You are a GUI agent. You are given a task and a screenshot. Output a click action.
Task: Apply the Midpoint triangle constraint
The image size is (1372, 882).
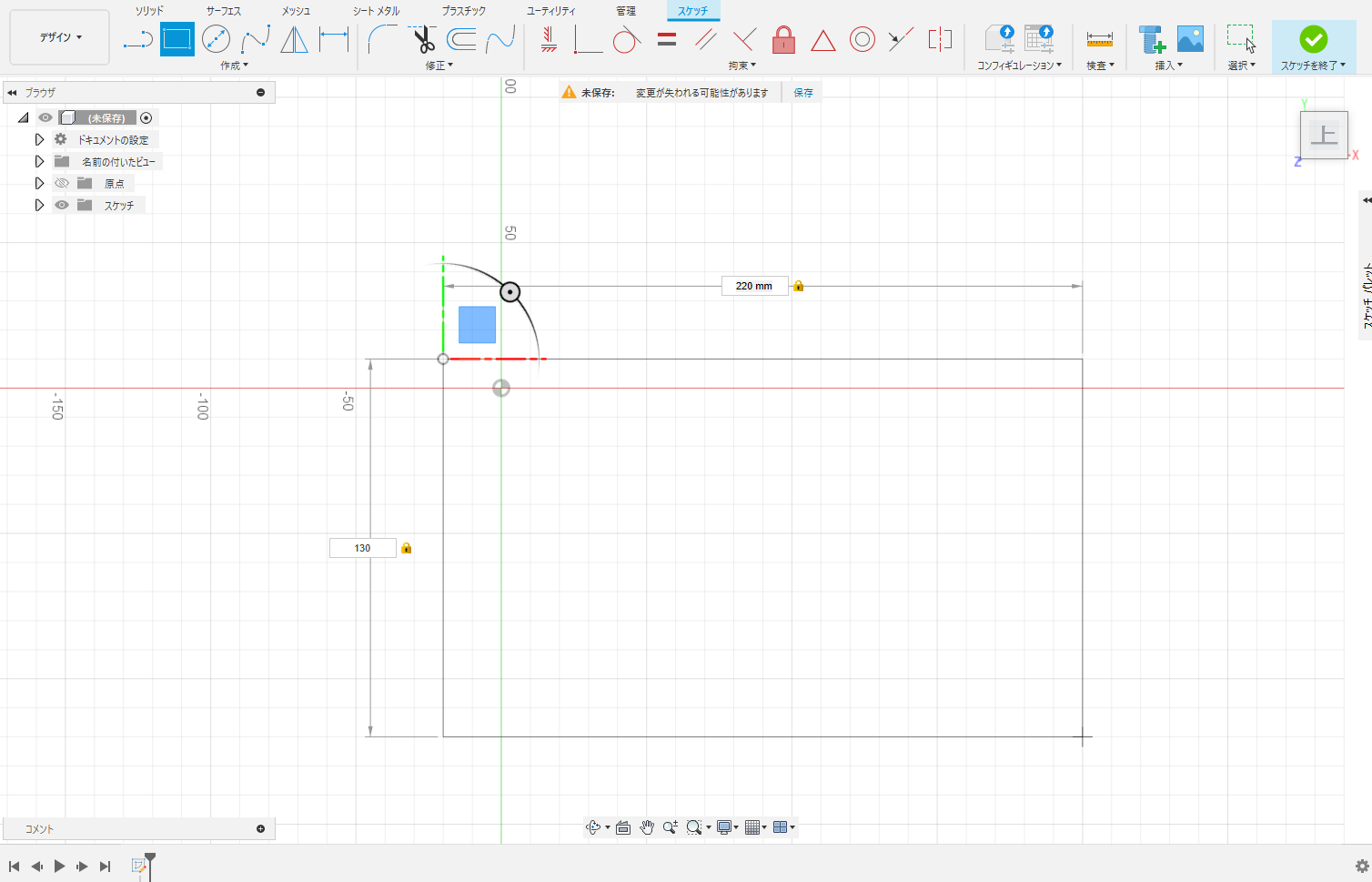[822, 40]
